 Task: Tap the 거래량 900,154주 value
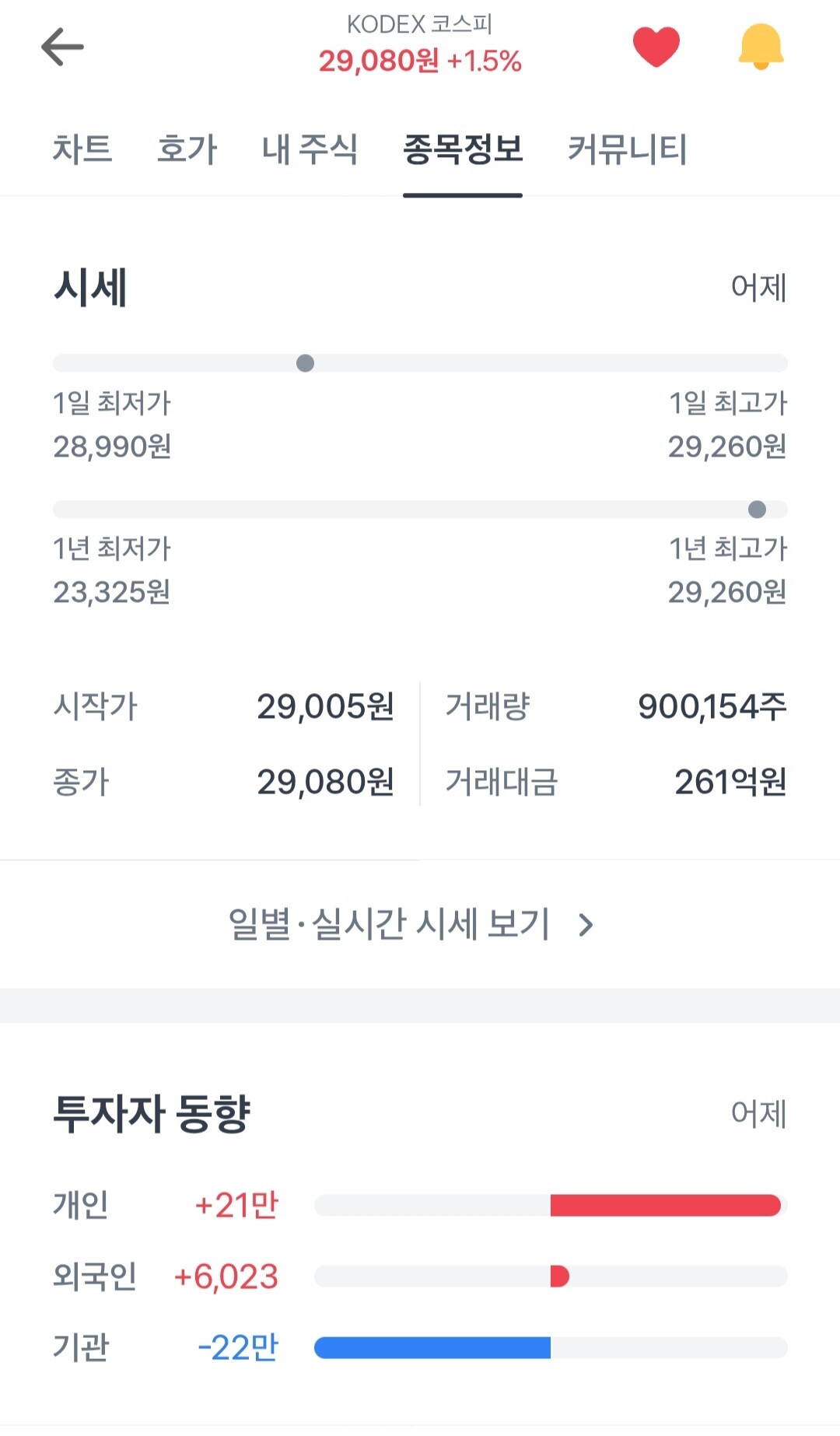[712, 706]
